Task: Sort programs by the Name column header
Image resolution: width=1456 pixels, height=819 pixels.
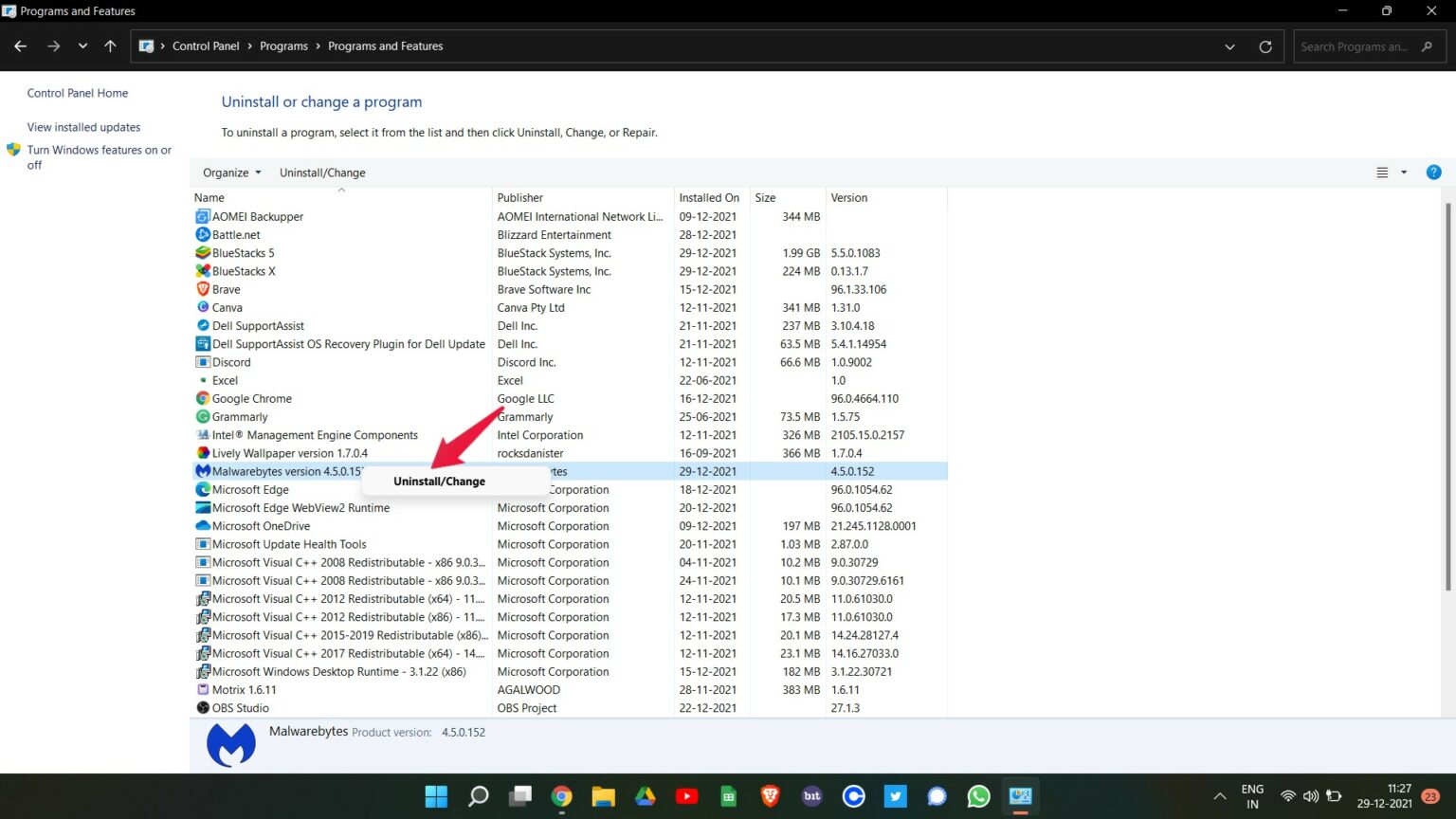Action: tap(209, 197)
